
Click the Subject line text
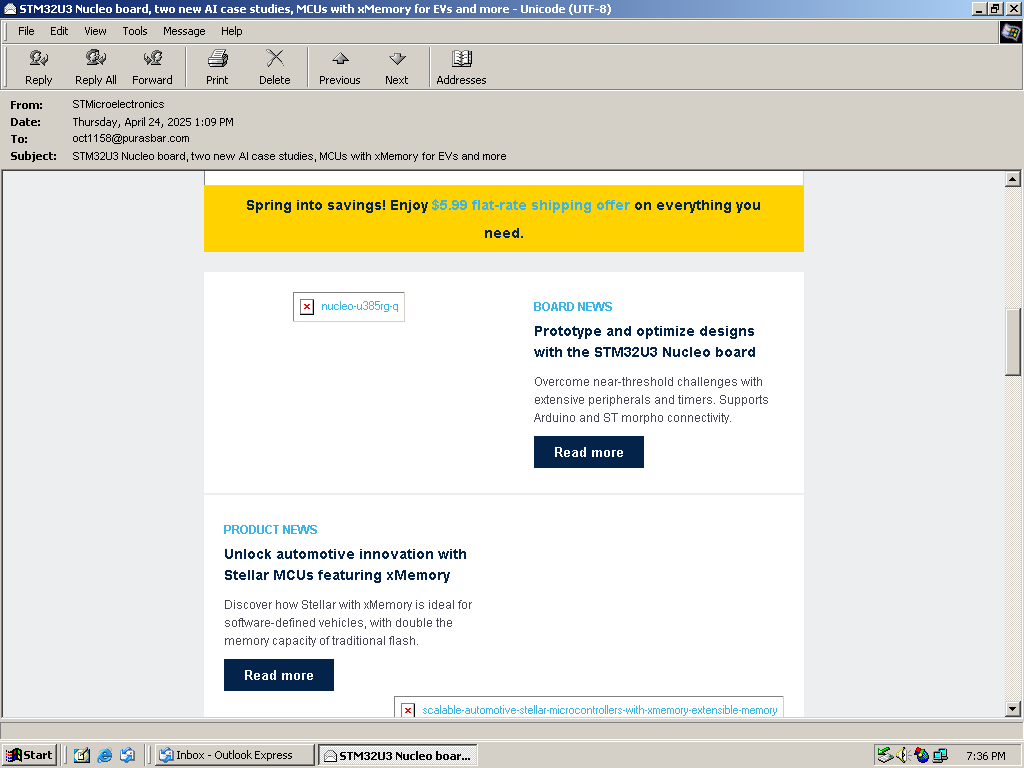(x=289, y=156)
